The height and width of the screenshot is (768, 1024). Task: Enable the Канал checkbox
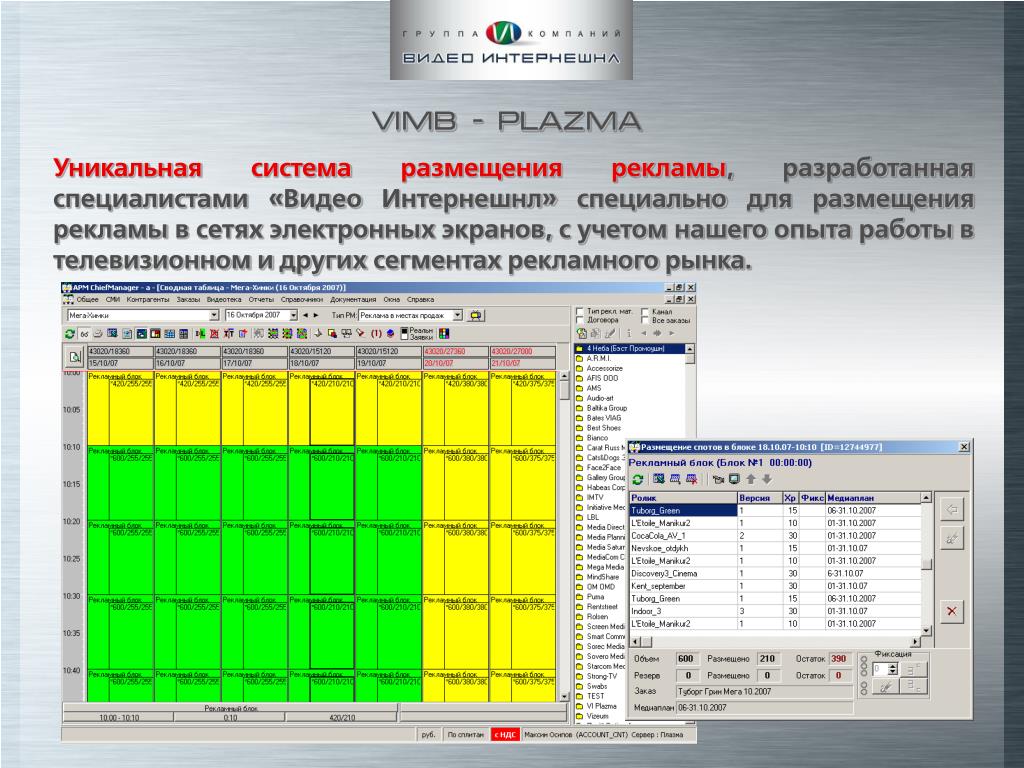645,312
